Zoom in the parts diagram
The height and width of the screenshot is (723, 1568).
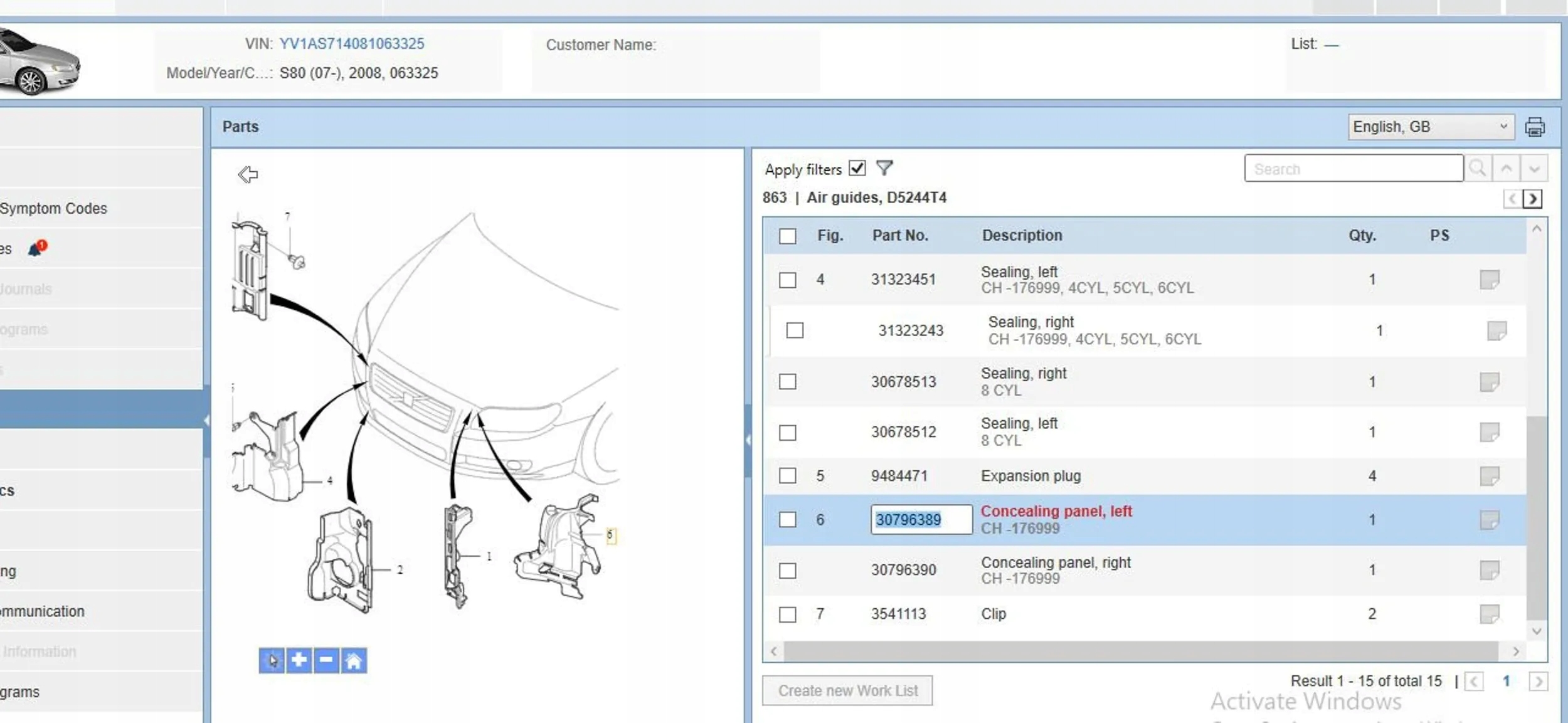(x=299, y=660)
